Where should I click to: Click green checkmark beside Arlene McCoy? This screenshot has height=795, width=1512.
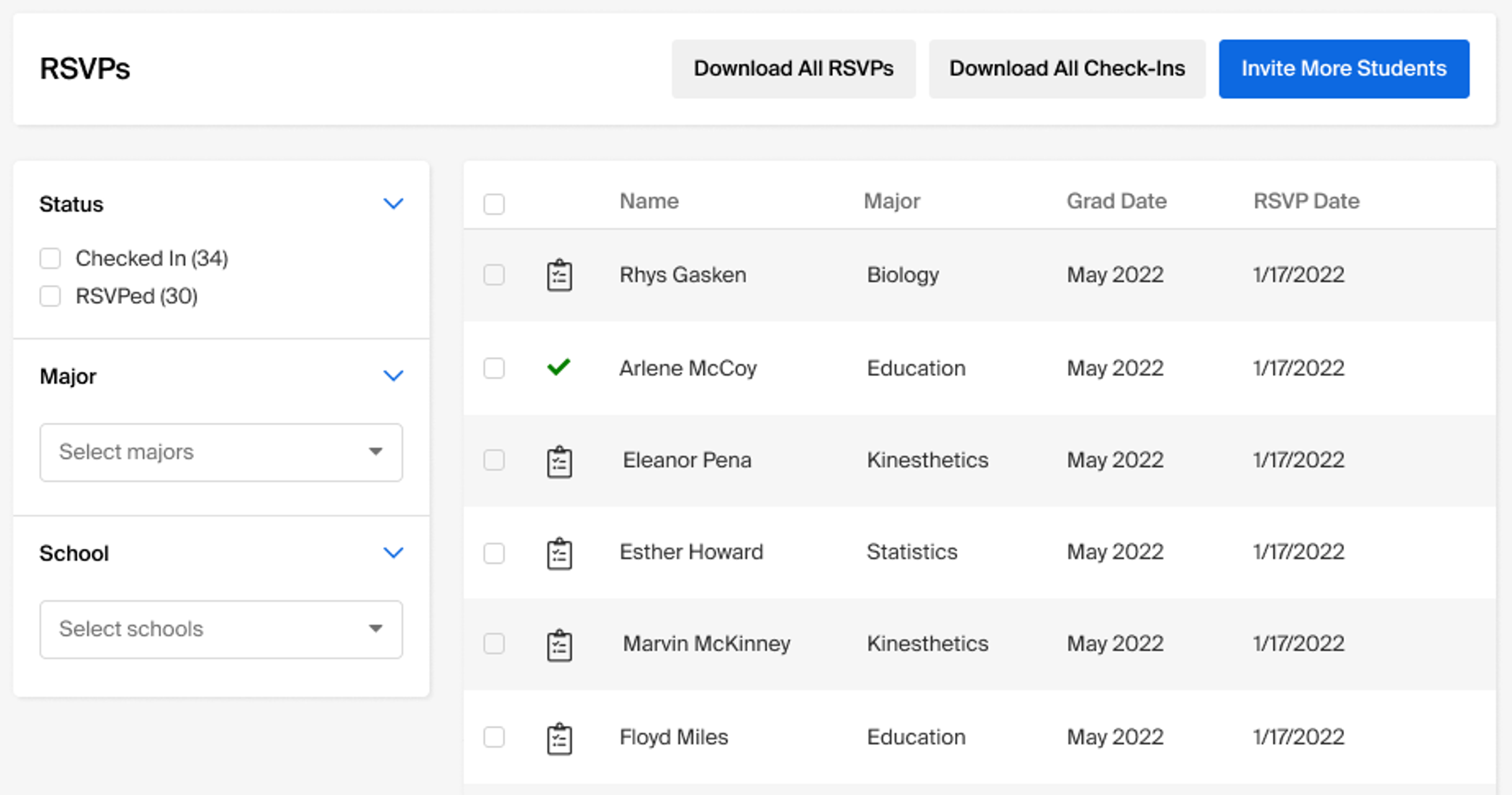point(558,368)
